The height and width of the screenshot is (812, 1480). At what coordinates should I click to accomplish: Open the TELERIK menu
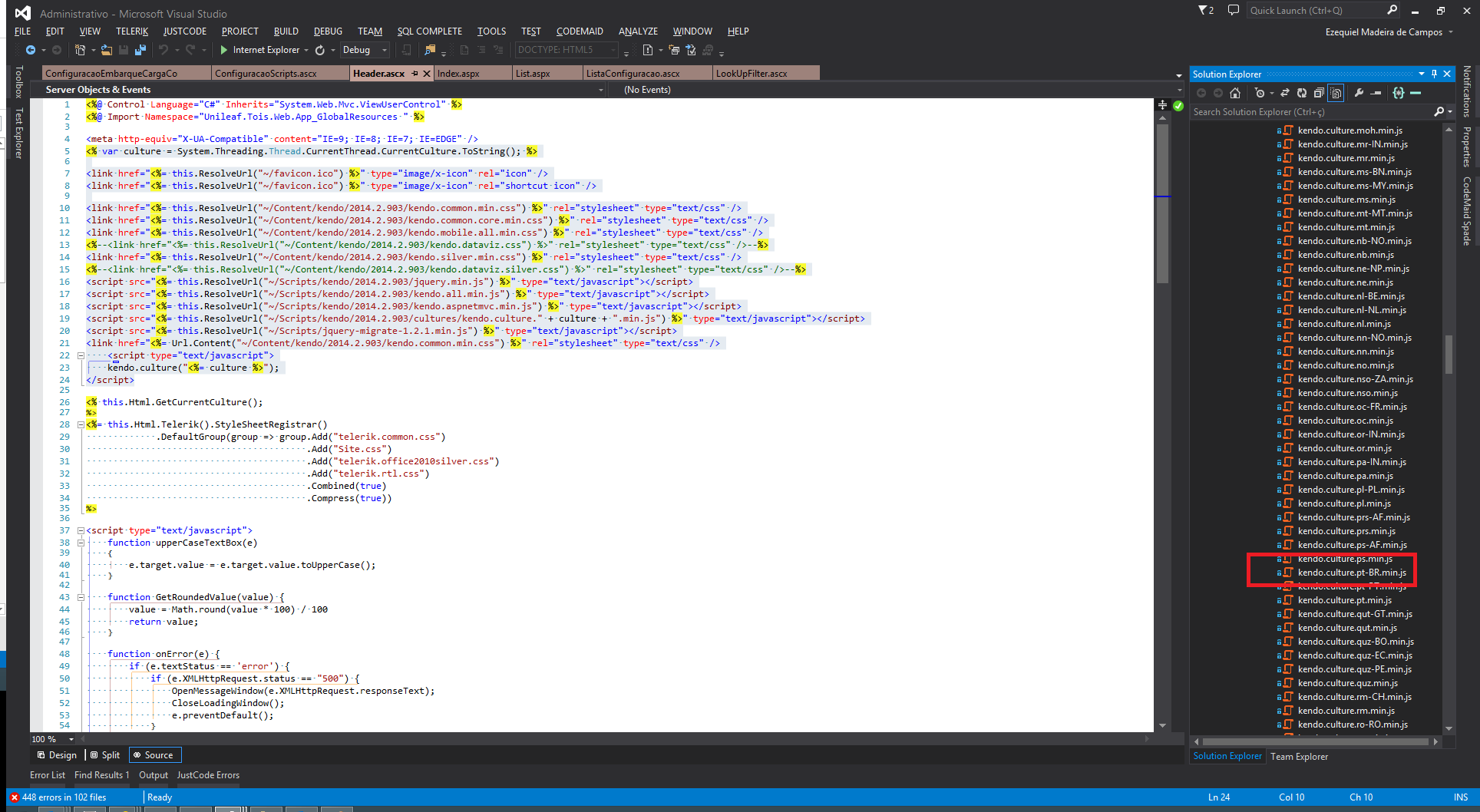(x=132, y=31)
